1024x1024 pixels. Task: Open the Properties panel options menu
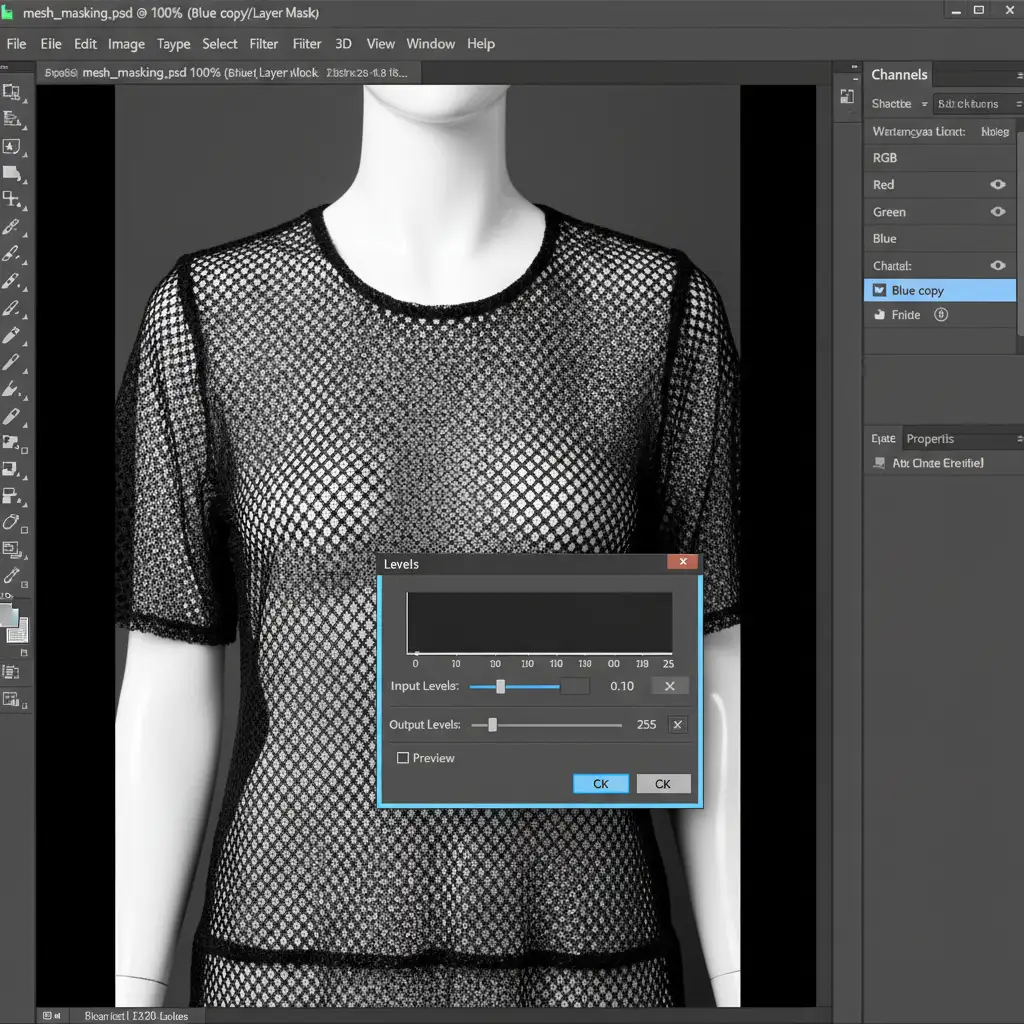coord(1018,439)
